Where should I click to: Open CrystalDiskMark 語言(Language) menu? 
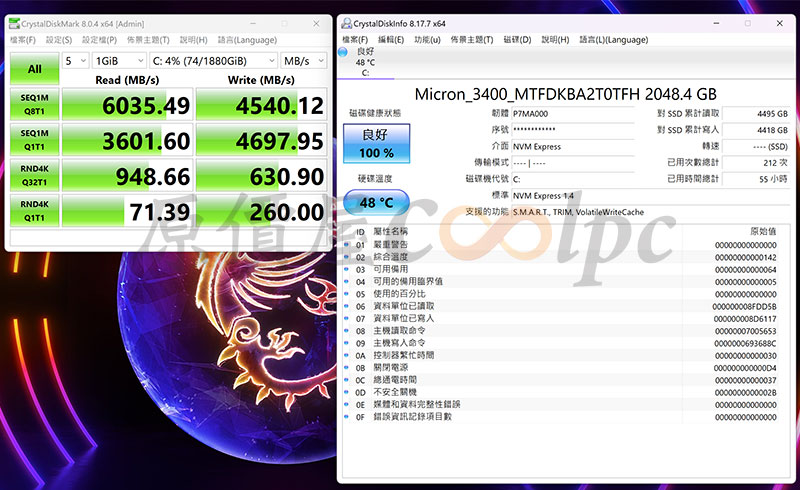pos(247,40)
